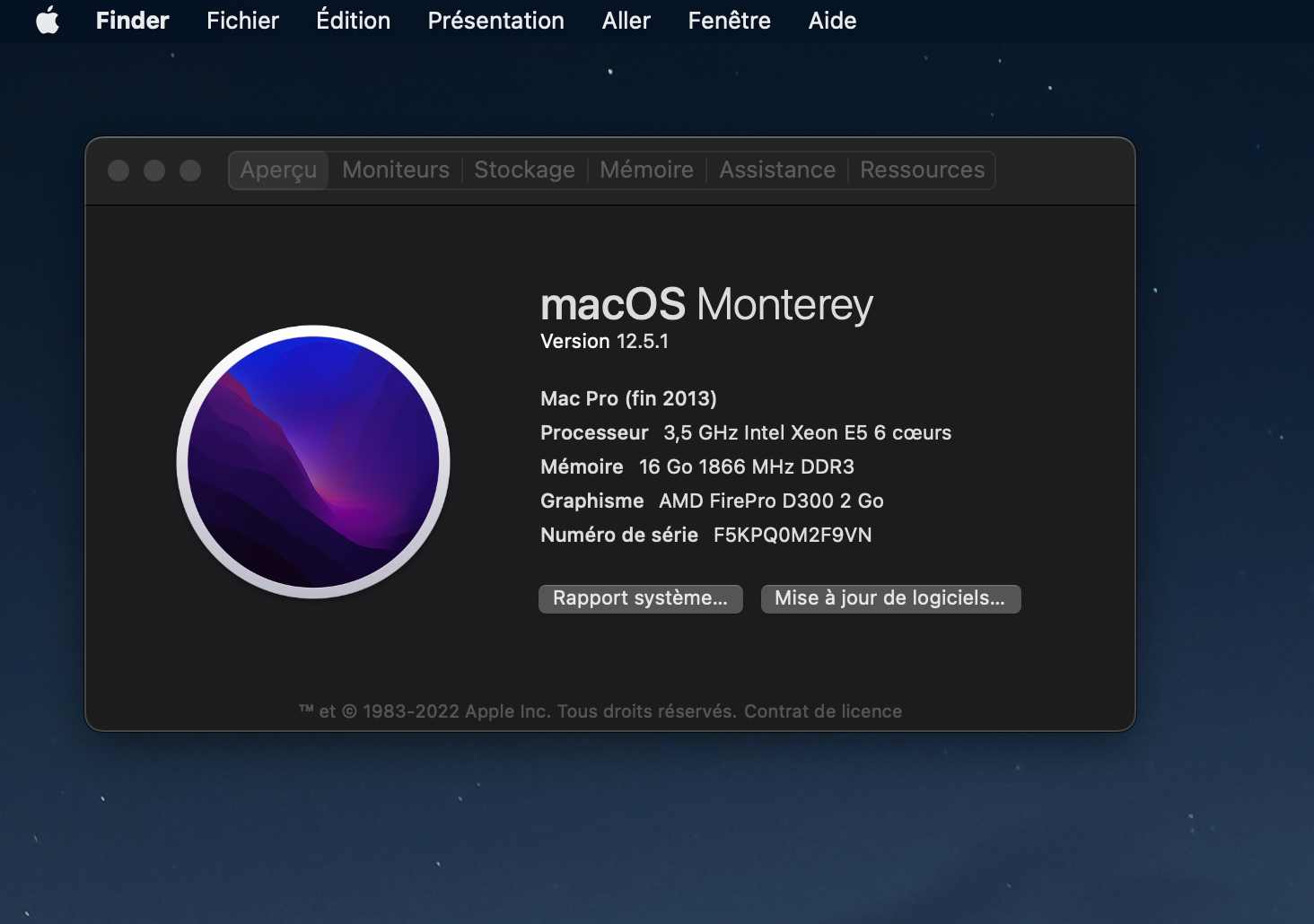Screen dimensions: 1314x924
Task: Open the Aide menu
Action: pyautogui.click(x=832, y=20)
